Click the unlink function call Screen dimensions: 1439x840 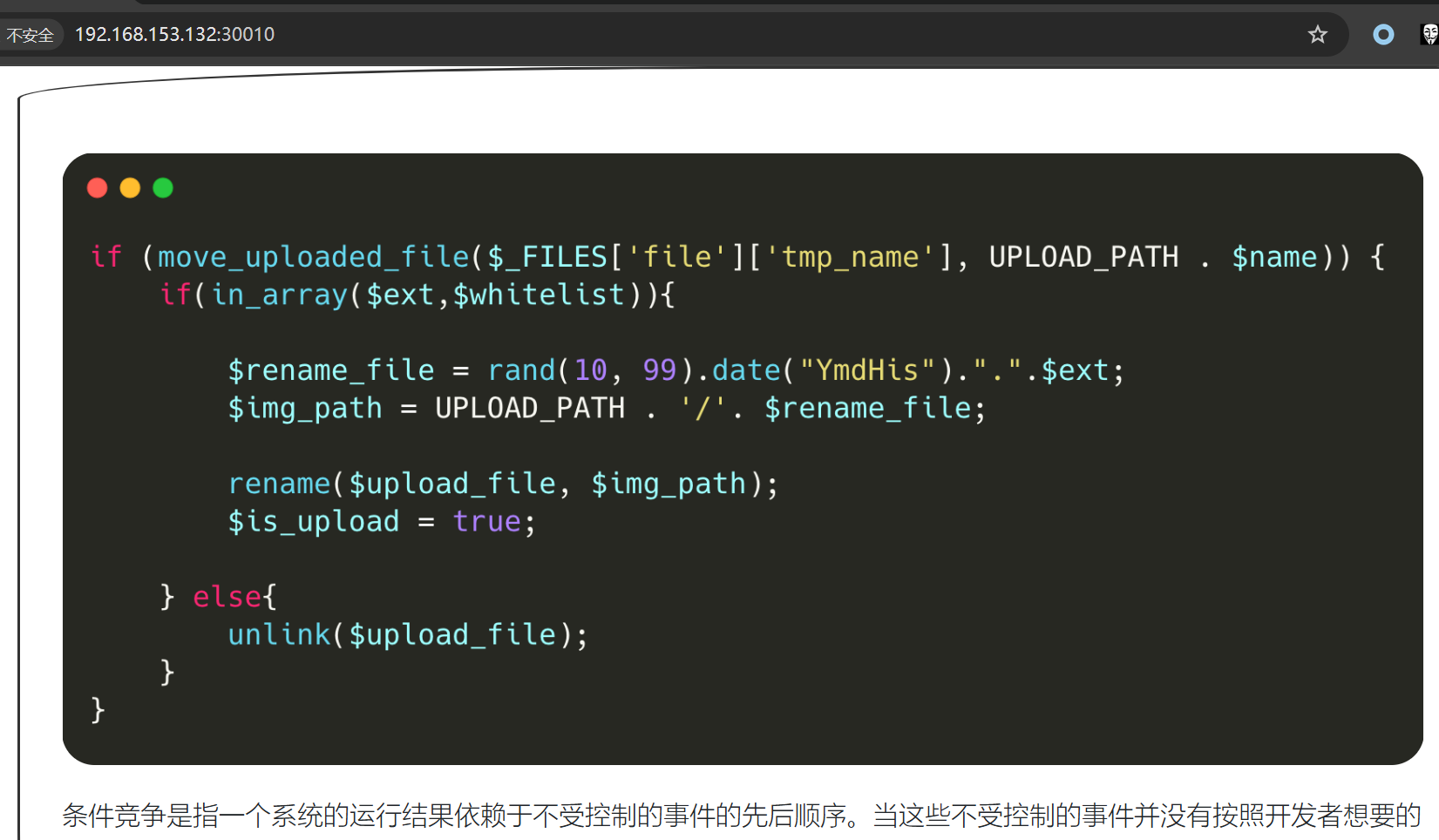click(x=279, y=634)
